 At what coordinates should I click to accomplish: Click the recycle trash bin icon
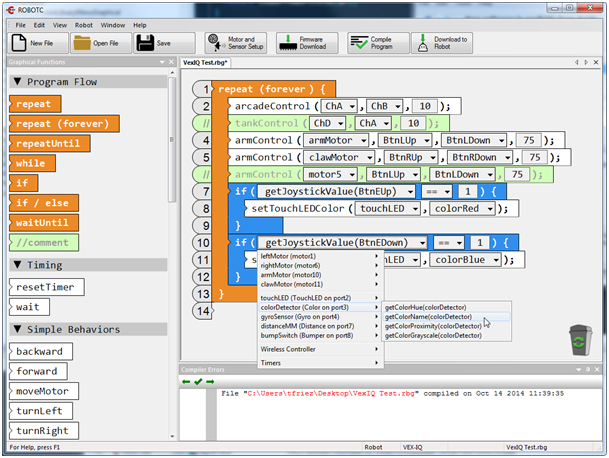point(580,340)
